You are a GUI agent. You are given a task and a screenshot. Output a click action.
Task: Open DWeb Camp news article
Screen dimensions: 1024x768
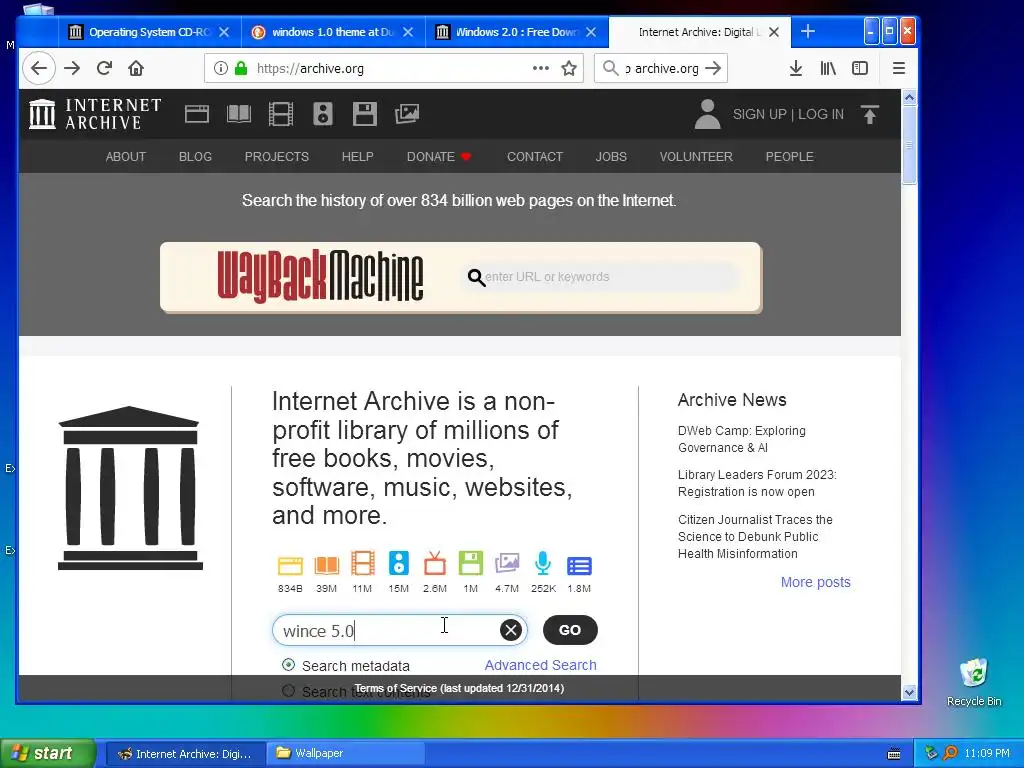click(x=742, y=440)
